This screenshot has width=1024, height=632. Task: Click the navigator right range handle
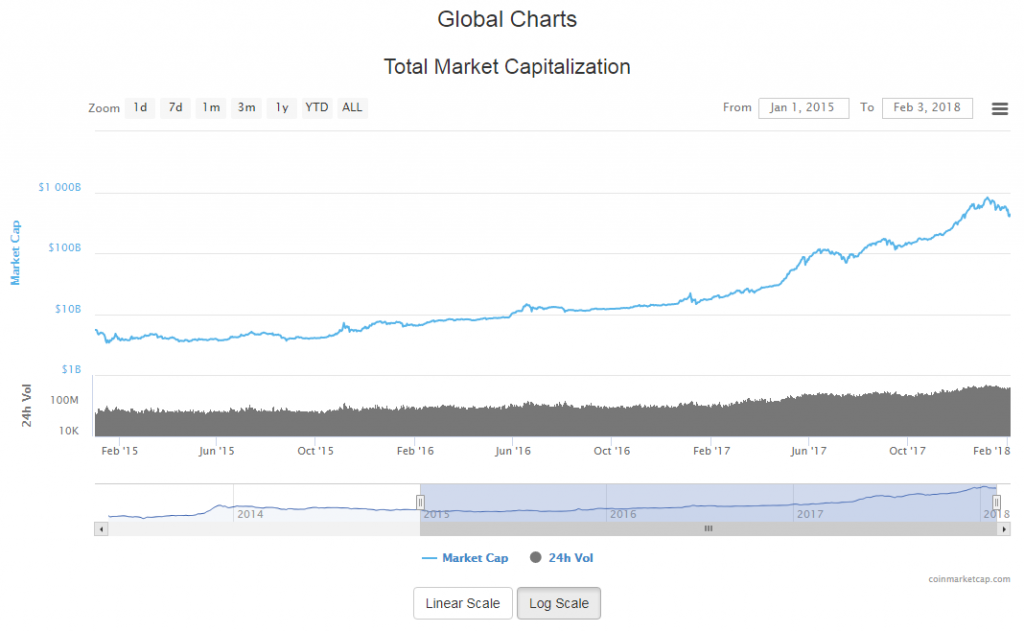click(x=997, y=502)
